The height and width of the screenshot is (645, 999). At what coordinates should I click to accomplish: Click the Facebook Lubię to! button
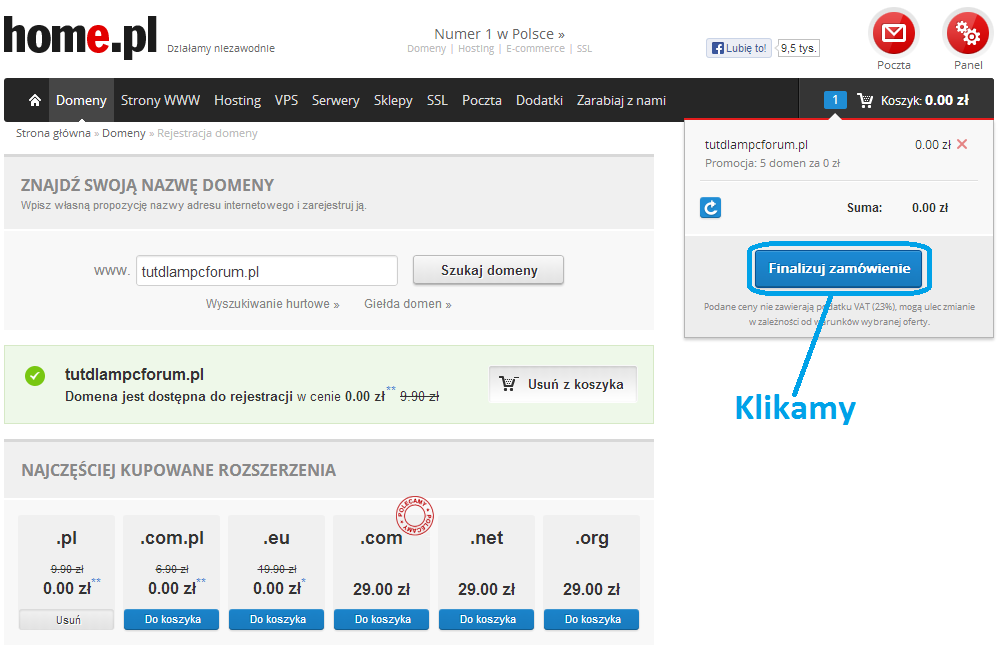pos(738,48)
